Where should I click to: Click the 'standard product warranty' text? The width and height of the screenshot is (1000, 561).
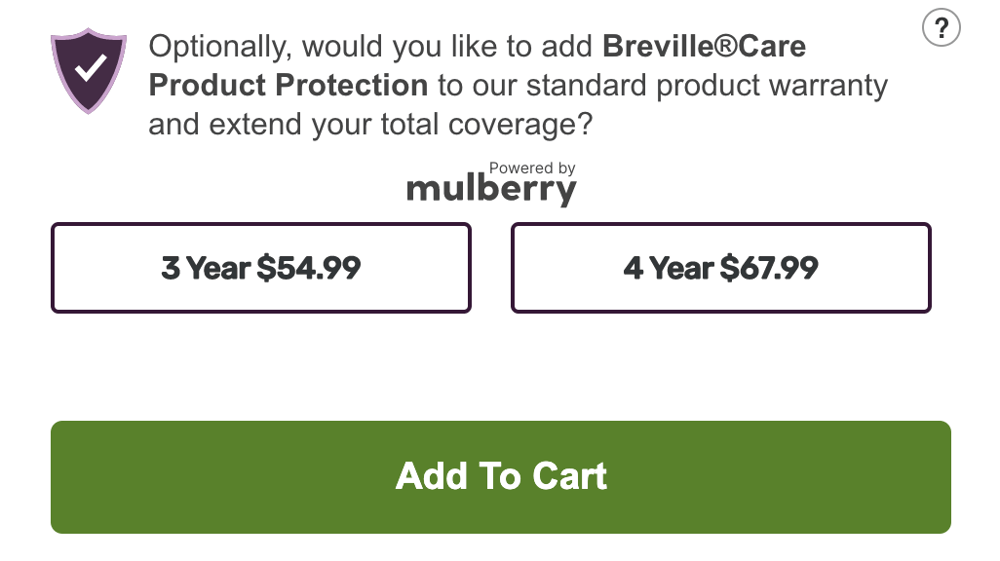(x=707, y=85)
